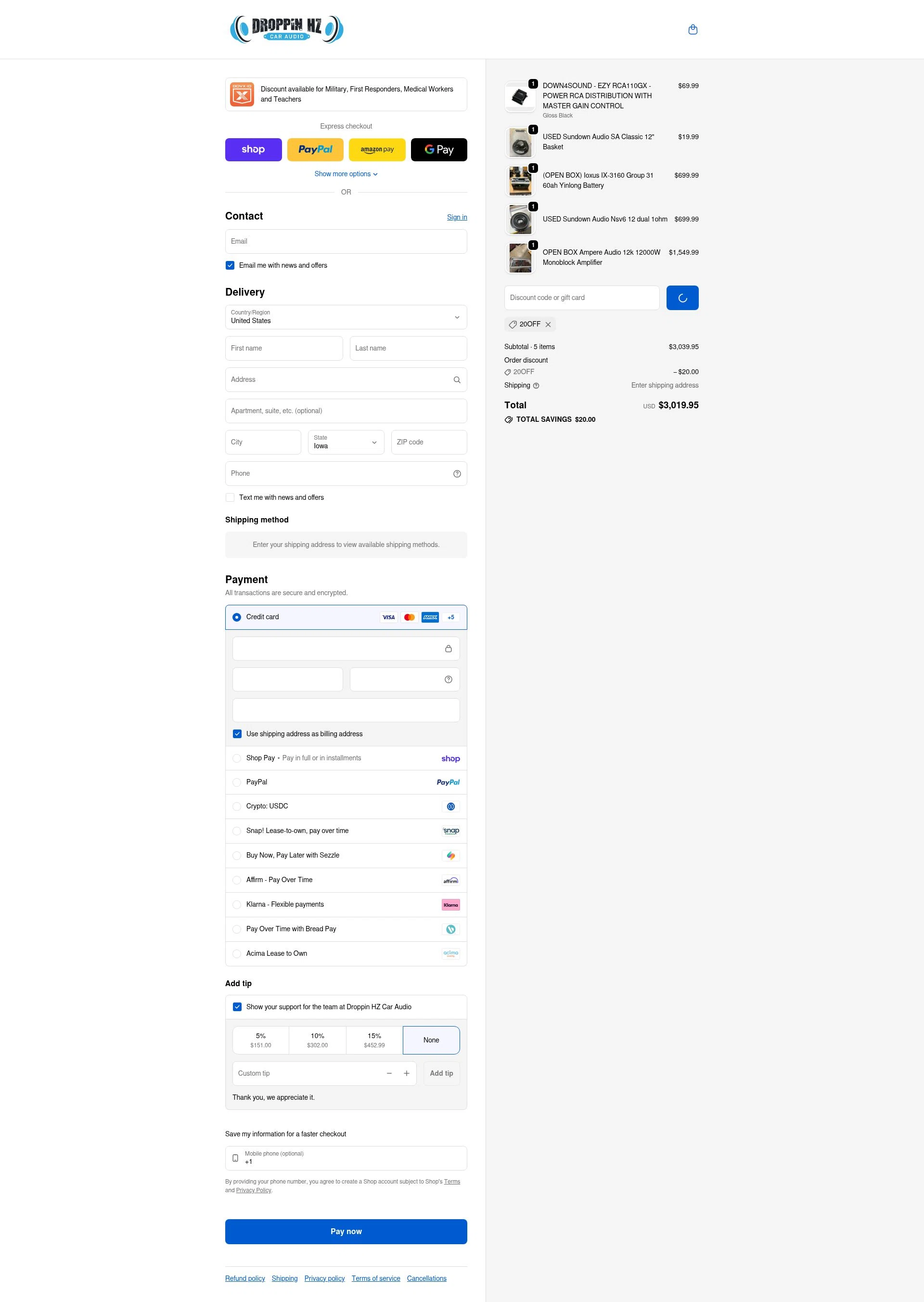Open the cart bag icon
Image resolution: width=924 pixels, height=1302 pixels.
point(693,29)
